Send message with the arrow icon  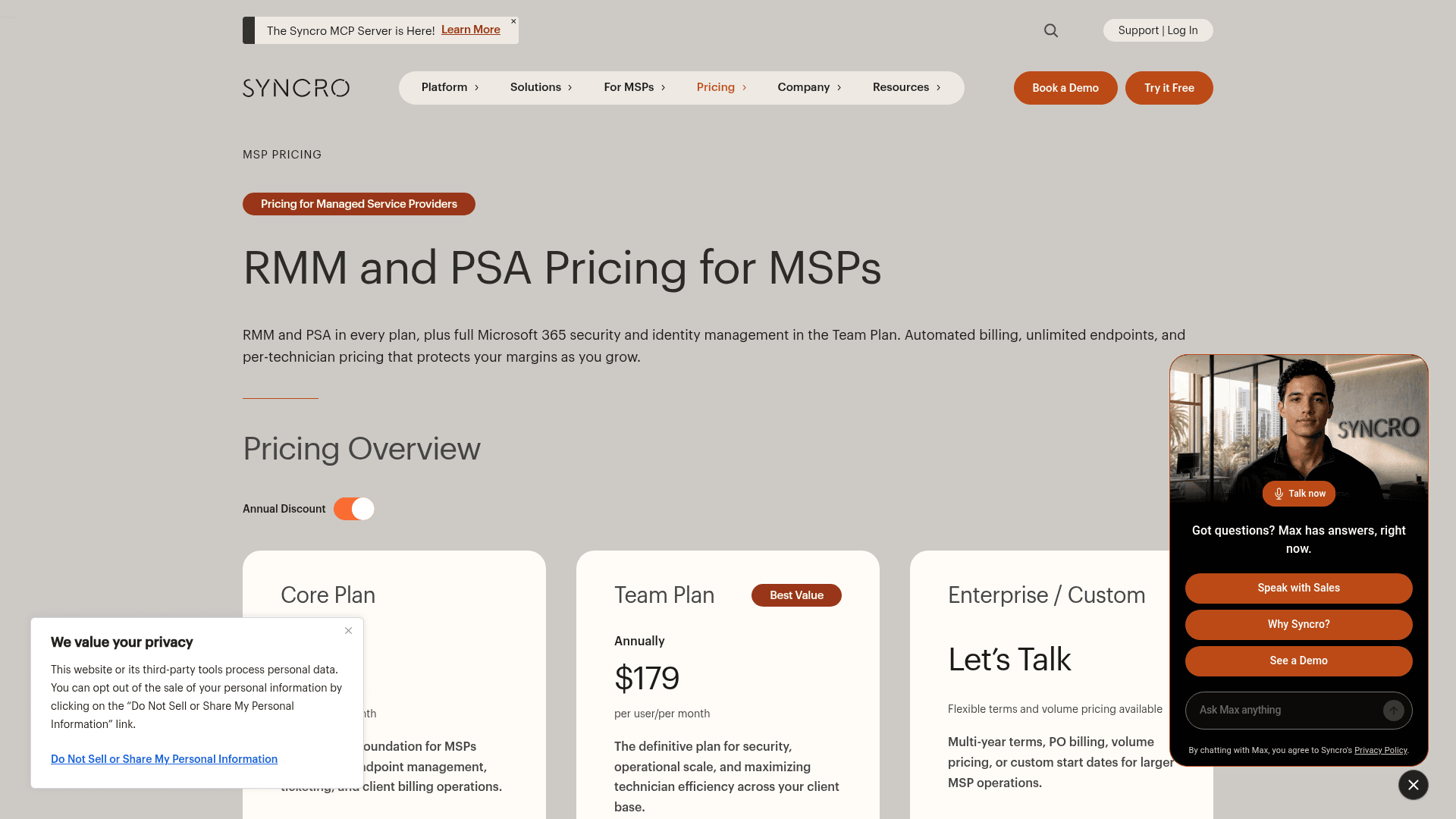[x=1393, y=711]
